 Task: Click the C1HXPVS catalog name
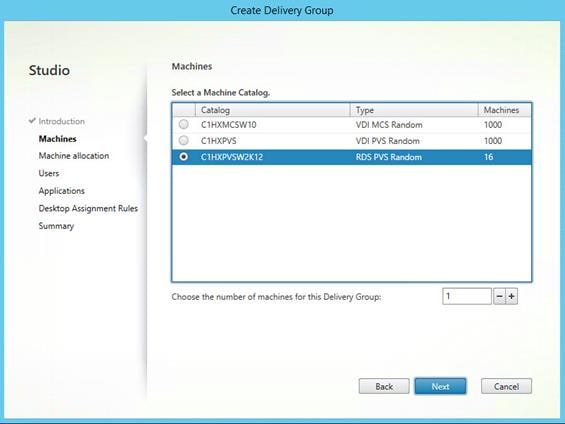pyautogui.click(x=218, y=141)
